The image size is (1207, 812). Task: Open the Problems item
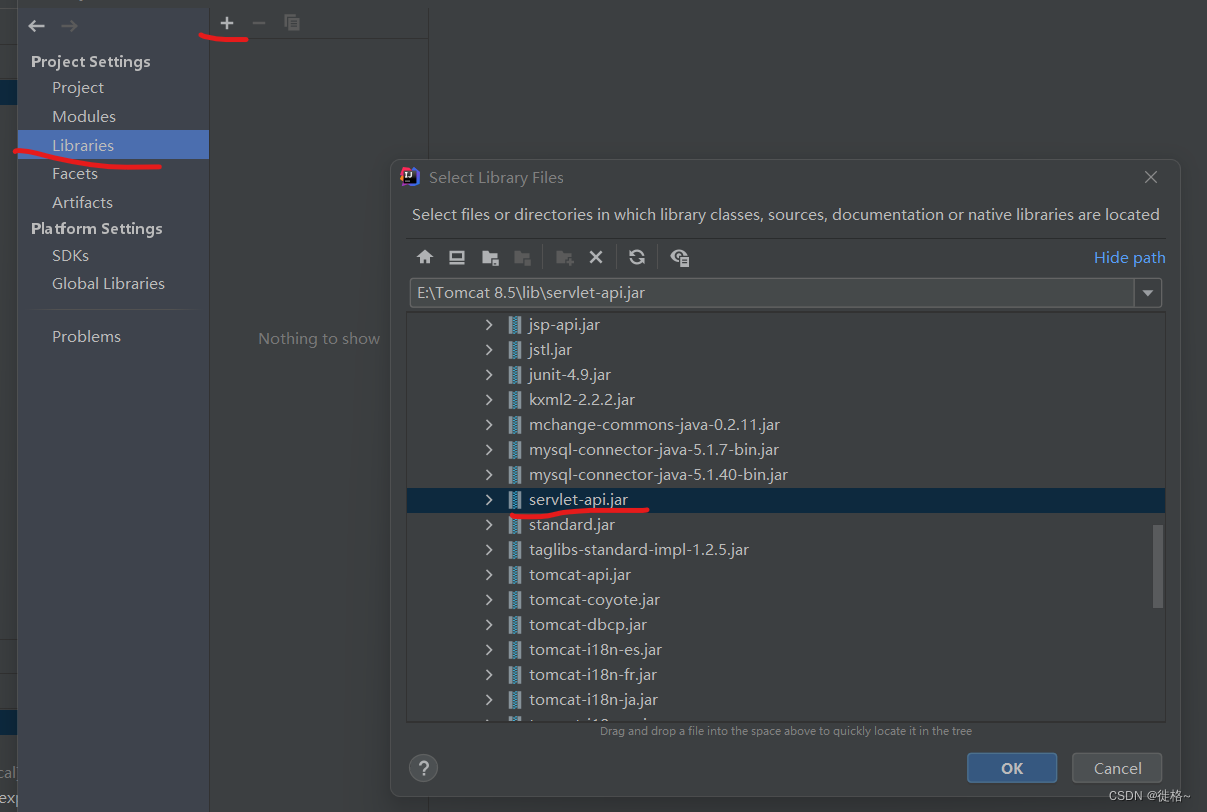[x=86, y=336]
